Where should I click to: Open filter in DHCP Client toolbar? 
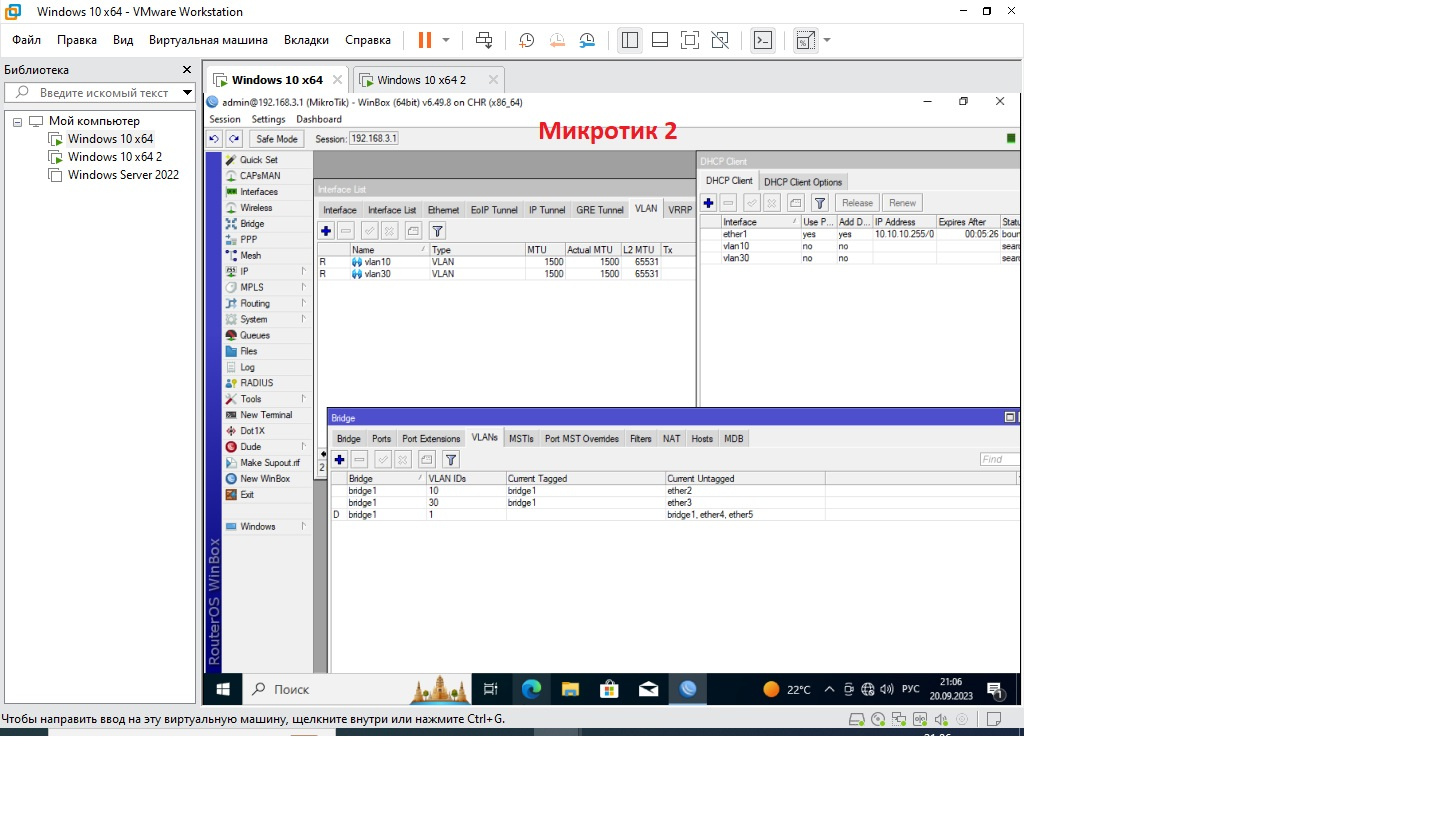819,202
